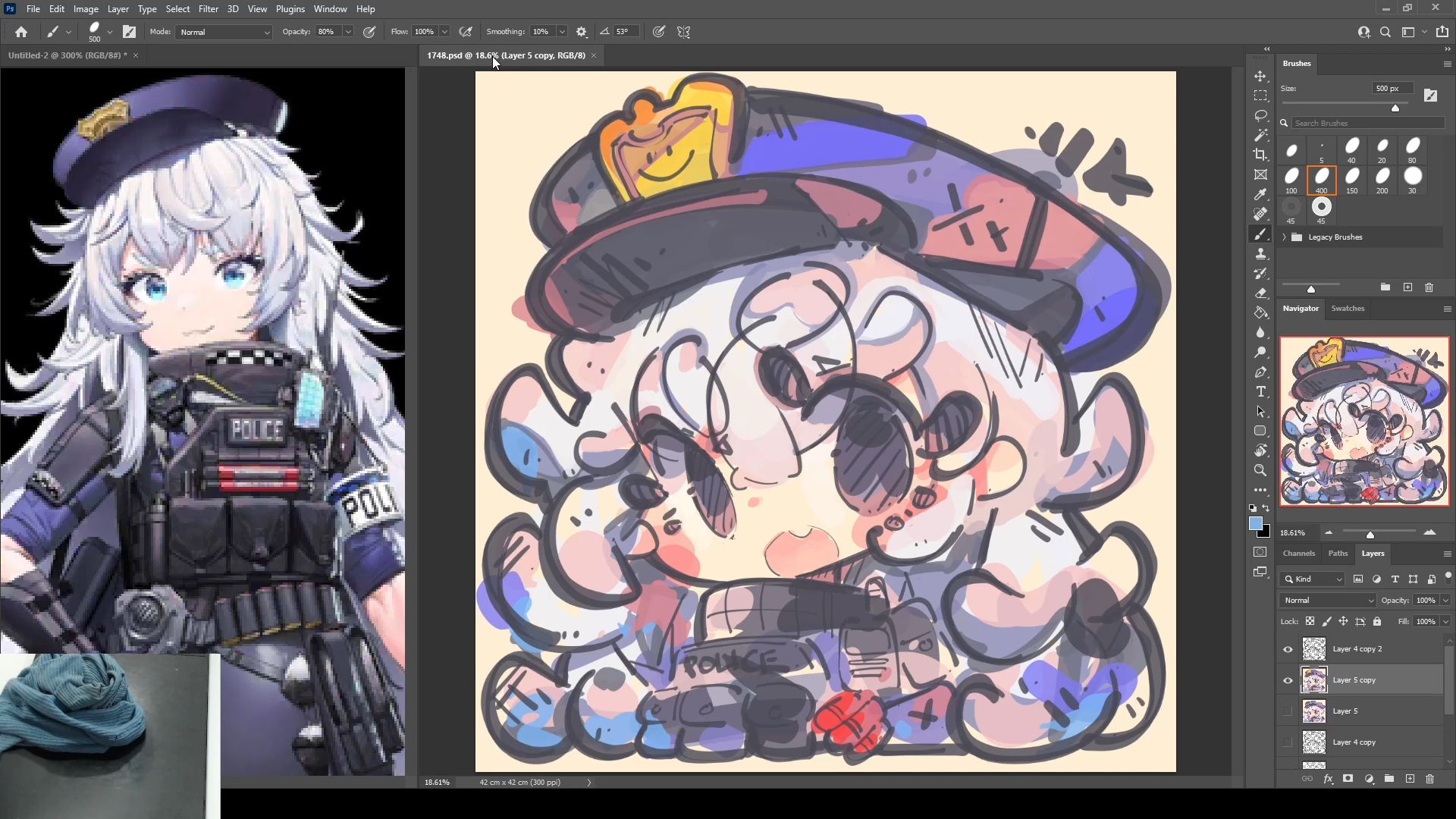Toggle pressure for opacity button
The image size is (1456, 819).
(369, 32)
